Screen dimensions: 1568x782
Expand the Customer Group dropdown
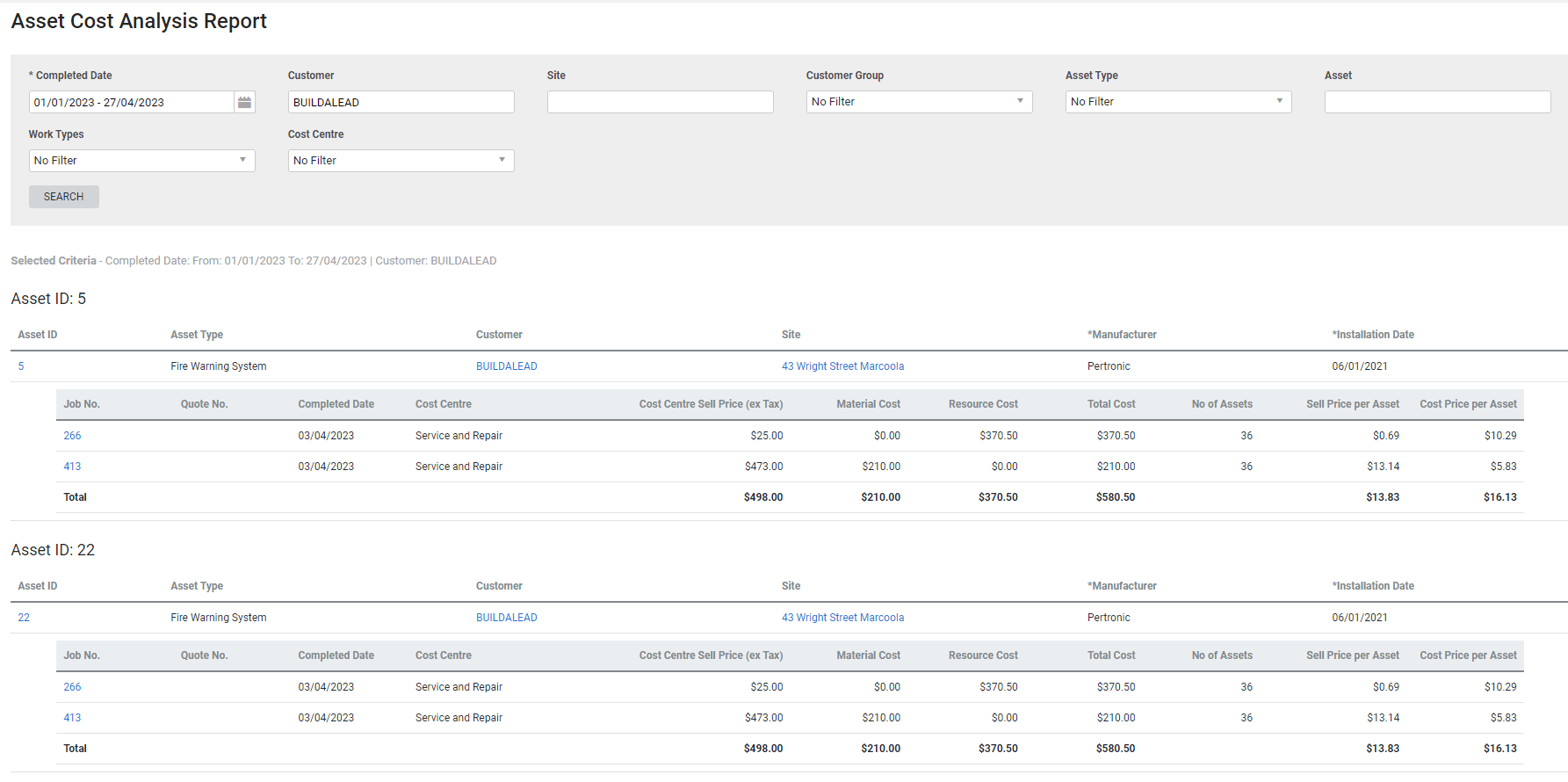[919, 102]
